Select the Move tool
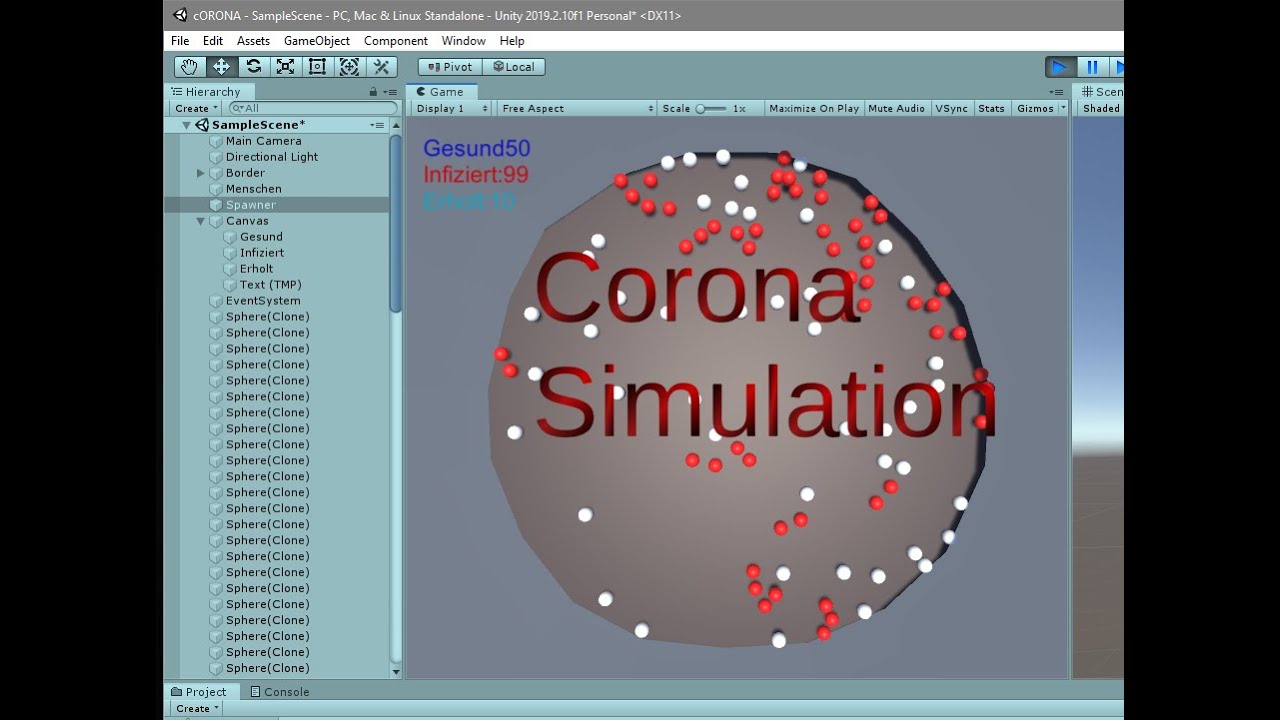The width and height of the screenshot is (1280, 720). click(221, 67)
